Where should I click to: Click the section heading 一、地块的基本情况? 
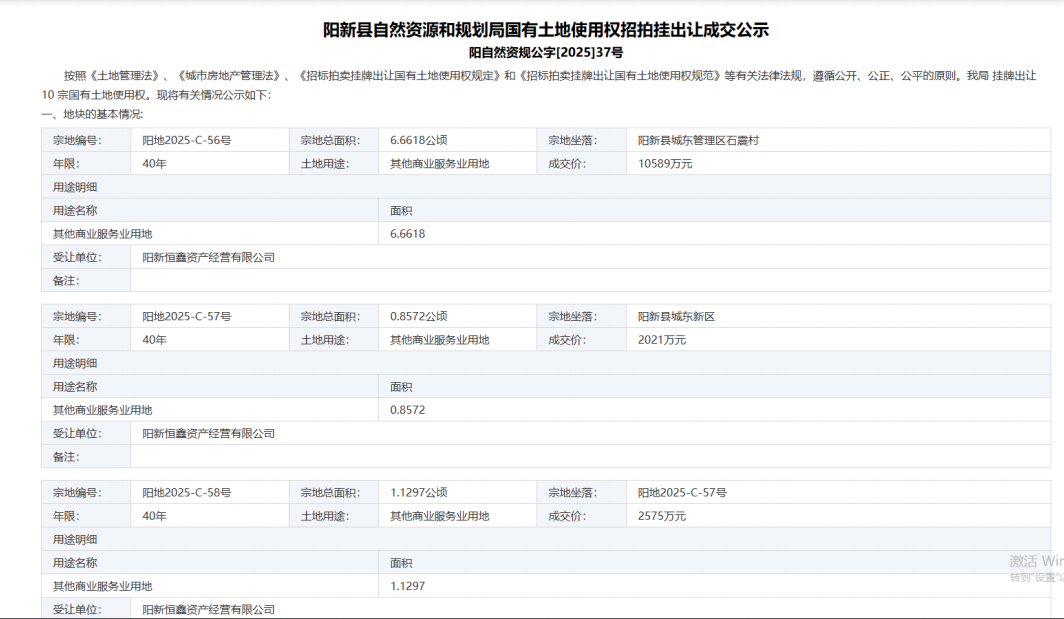(x=92, y=114)
